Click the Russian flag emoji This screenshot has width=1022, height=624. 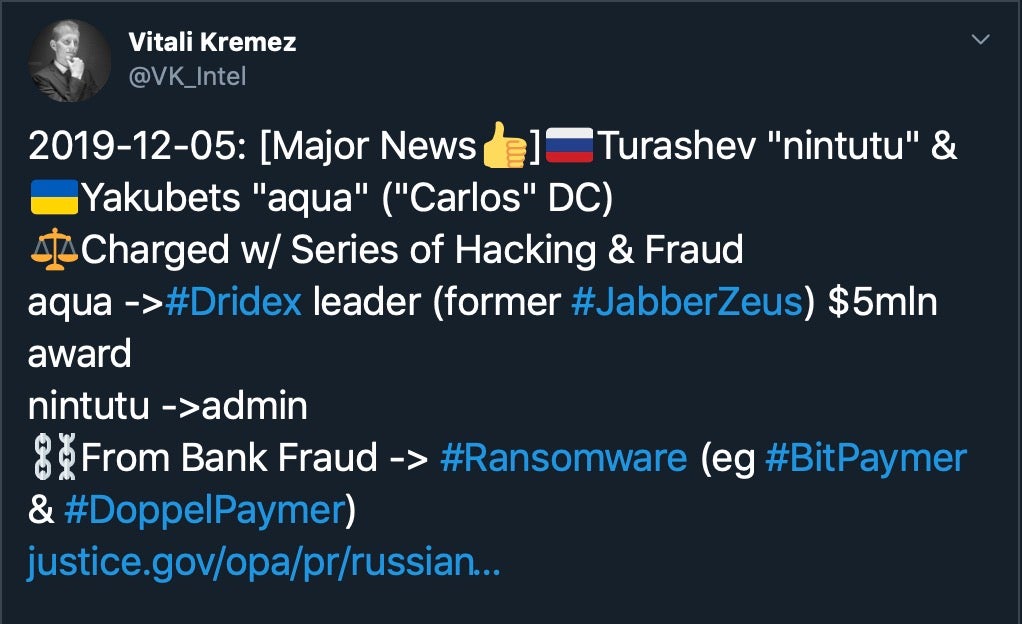pyautogui.click(x=571, y=147)
